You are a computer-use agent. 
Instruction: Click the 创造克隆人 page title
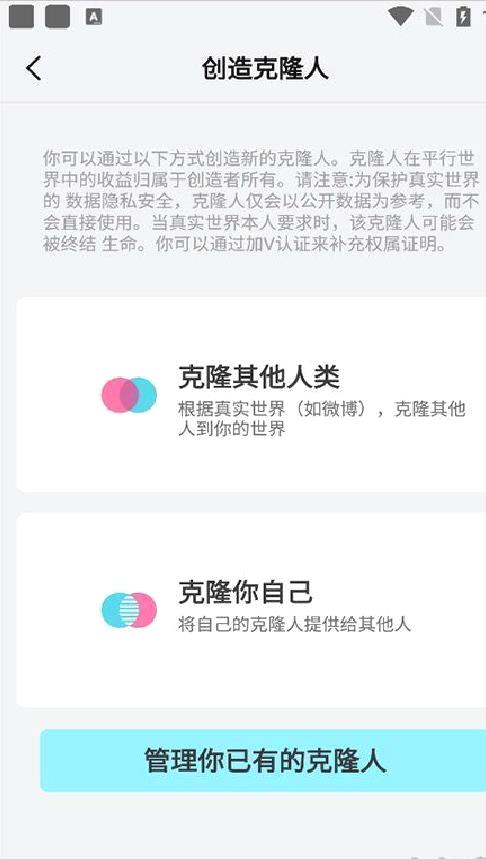(265, 70)
